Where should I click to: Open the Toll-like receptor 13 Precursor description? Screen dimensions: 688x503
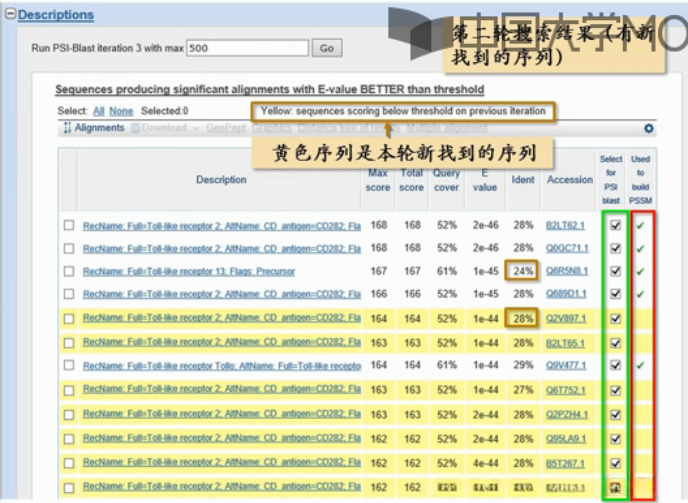point(189,272)
